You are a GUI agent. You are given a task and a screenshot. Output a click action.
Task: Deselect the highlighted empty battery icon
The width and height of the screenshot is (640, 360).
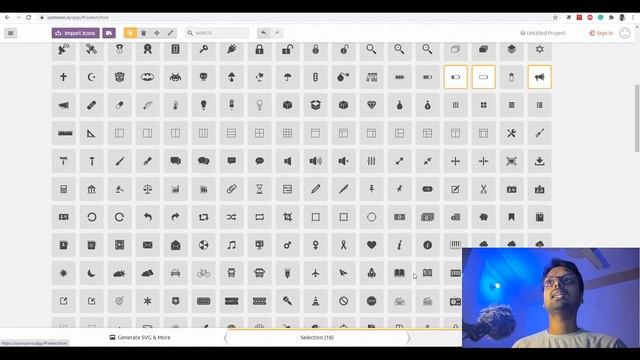point(484,77)
